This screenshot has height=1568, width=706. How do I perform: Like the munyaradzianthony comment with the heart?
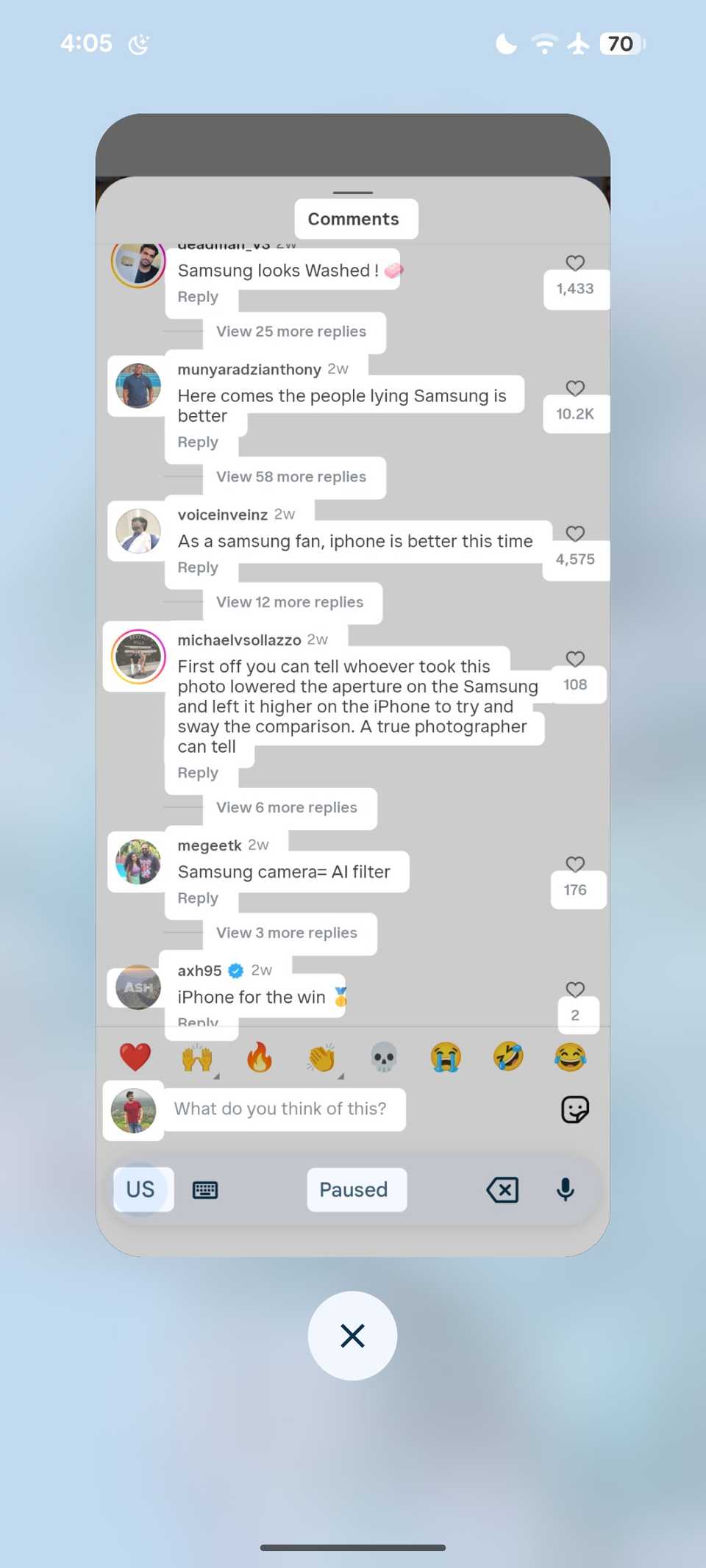point(575,388)
